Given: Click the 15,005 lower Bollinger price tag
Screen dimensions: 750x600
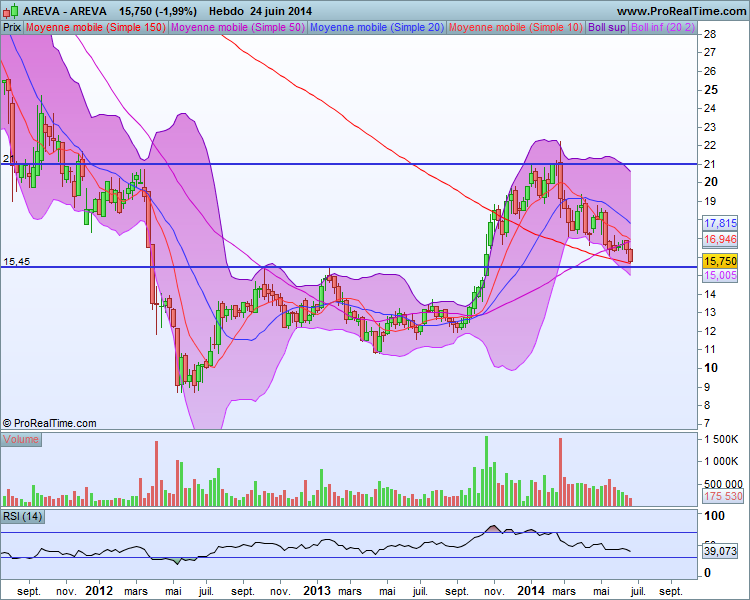Looking at the screenshot, I should pyautogui.click(x=720, y=275).
